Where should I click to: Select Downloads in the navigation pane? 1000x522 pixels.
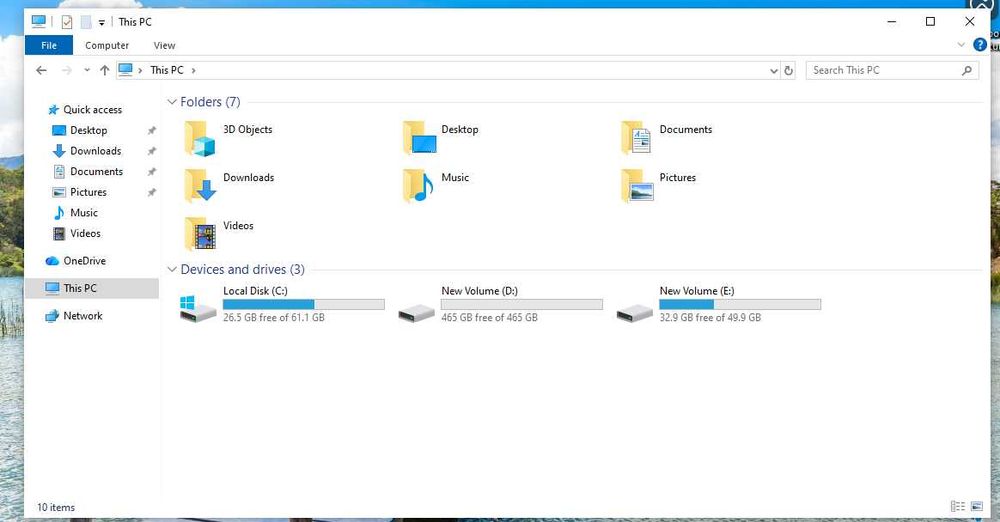pos(95,151)
